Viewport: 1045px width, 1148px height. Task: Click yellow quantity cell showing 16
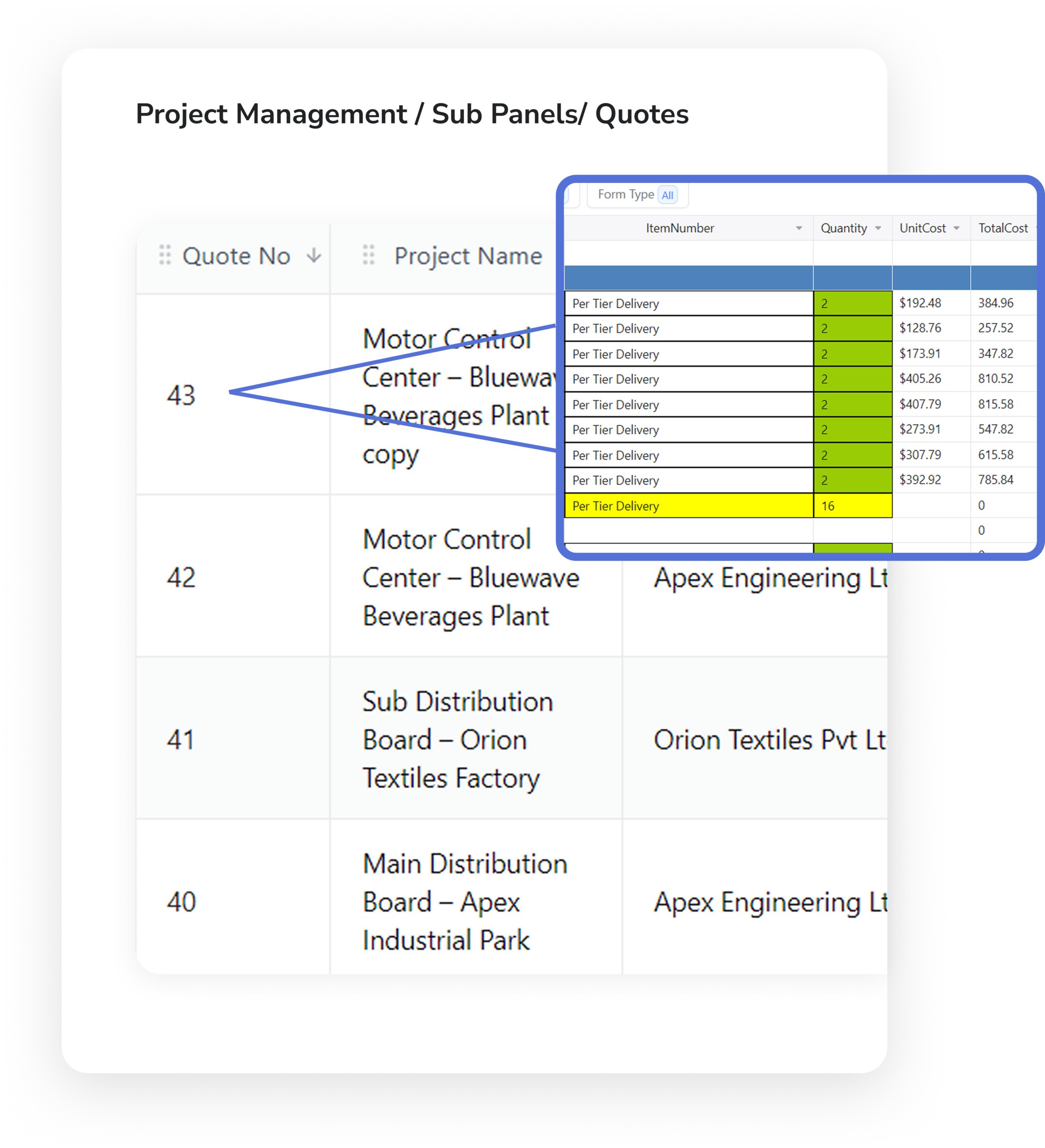852,506
